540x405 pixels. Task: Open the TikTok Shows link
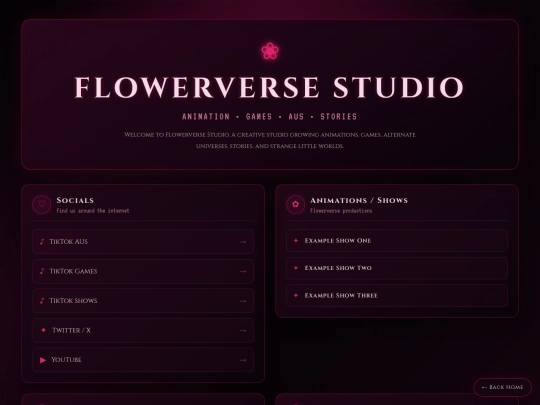[x=143, y=301]
